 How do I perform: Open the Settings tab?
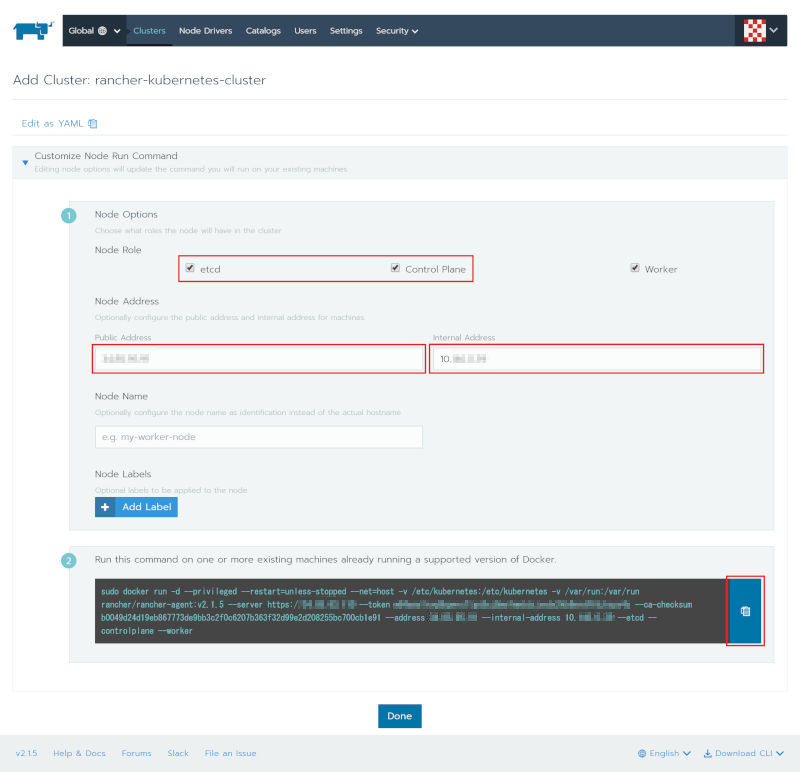(x=346, y=31)
